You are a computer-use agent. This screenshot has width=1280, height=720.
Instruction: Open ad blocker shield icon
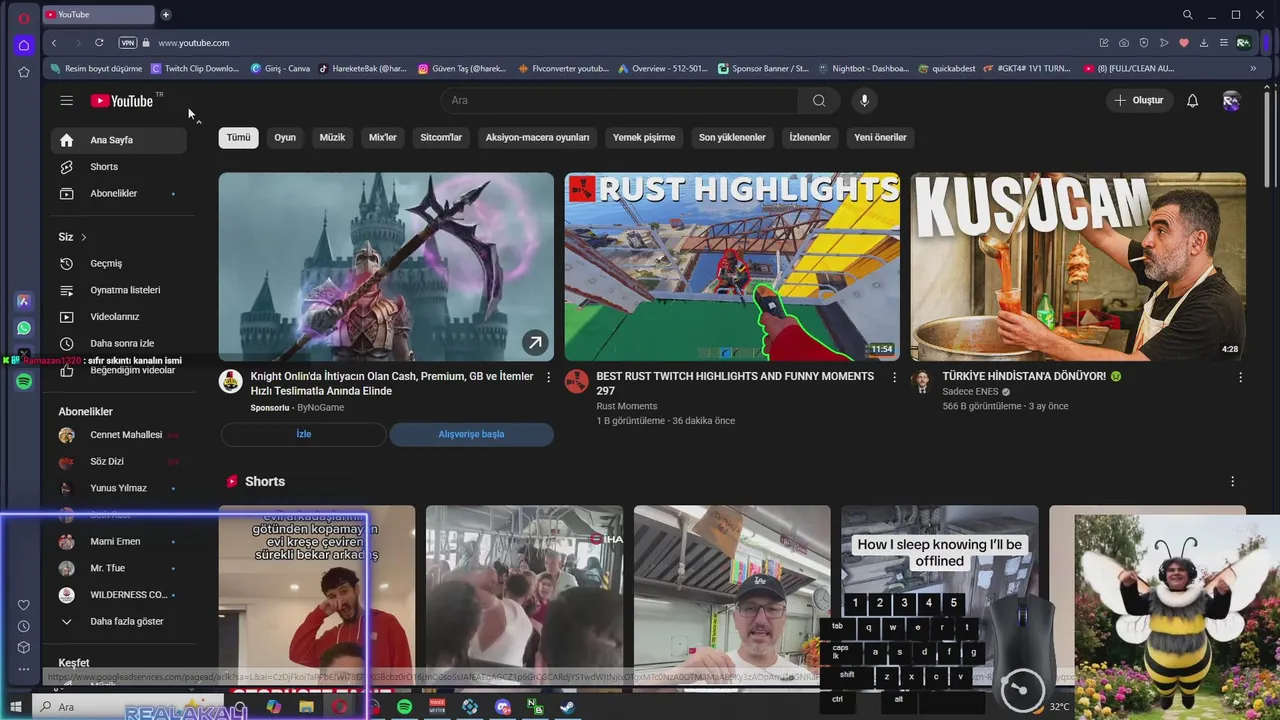(1144, 43)
